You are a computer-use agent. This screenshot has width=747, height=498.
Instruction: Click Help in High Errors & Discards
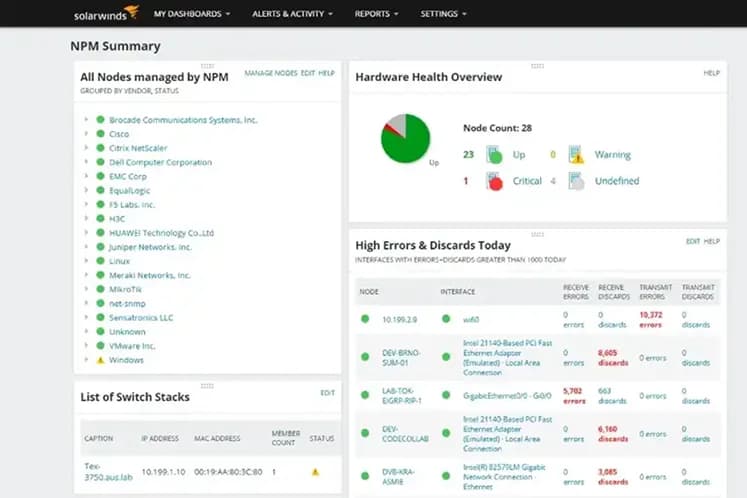coord(711,241)
